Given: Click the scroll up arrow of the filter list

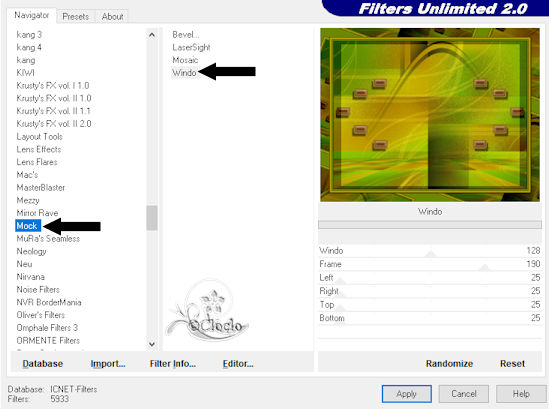Looking at the screenshot, I should coord(152,35).
